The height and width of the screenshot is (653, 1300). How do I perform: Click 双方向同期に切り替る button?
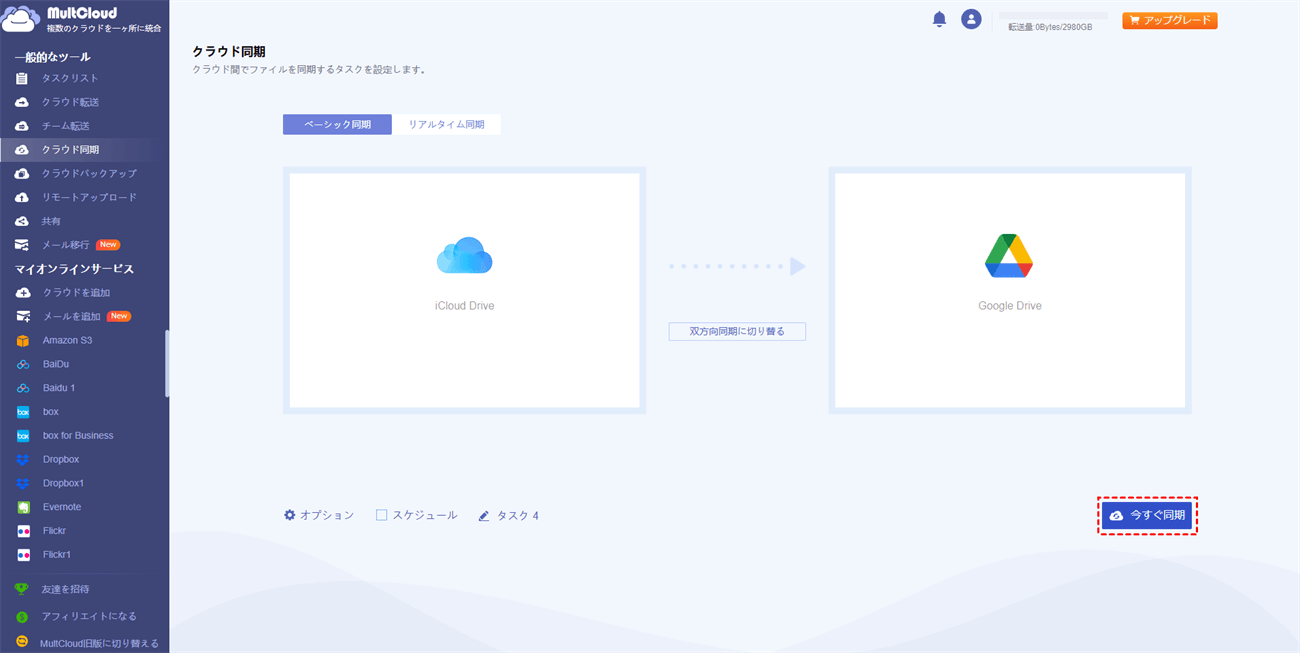pos(737,331)
